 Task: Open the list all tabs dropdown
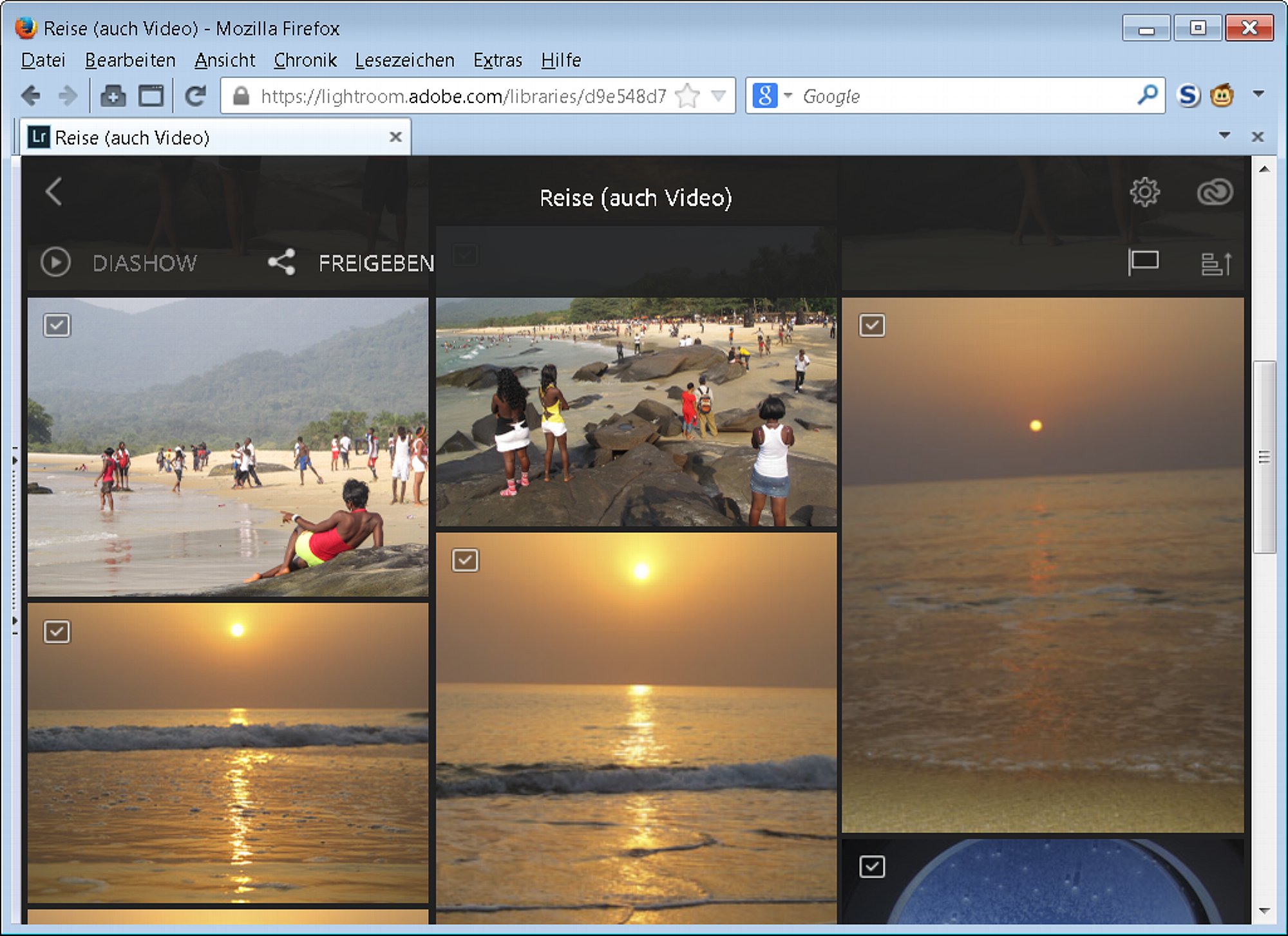1224,136
